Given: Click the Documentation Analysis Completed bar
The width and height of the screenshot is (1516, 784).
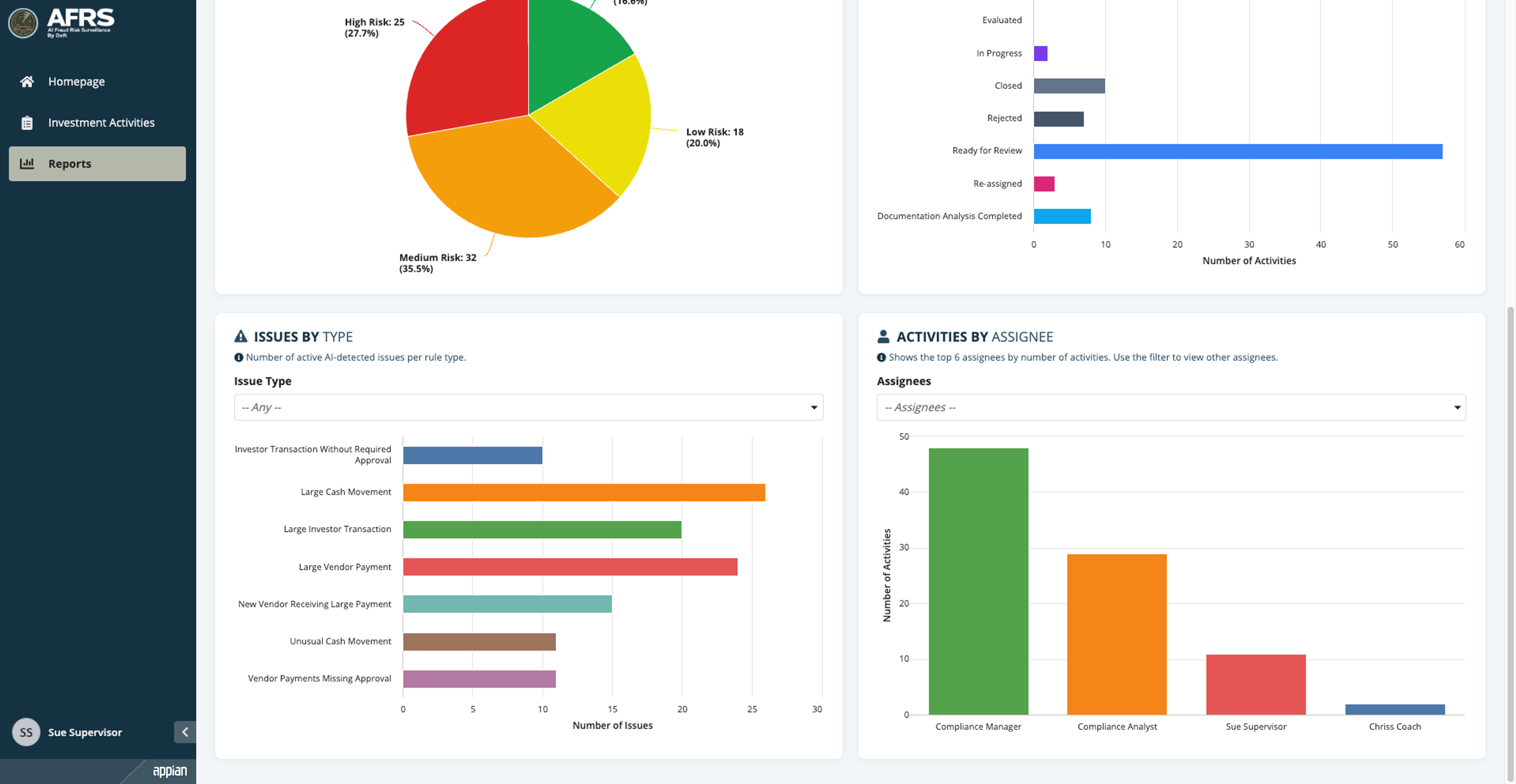Looking at the screenshot, I should click(1062, 216).
